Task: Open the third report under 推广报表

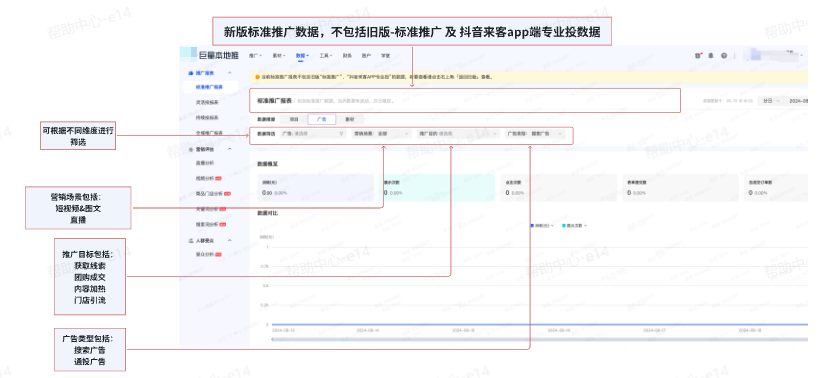Action: (x=207, y=117)
